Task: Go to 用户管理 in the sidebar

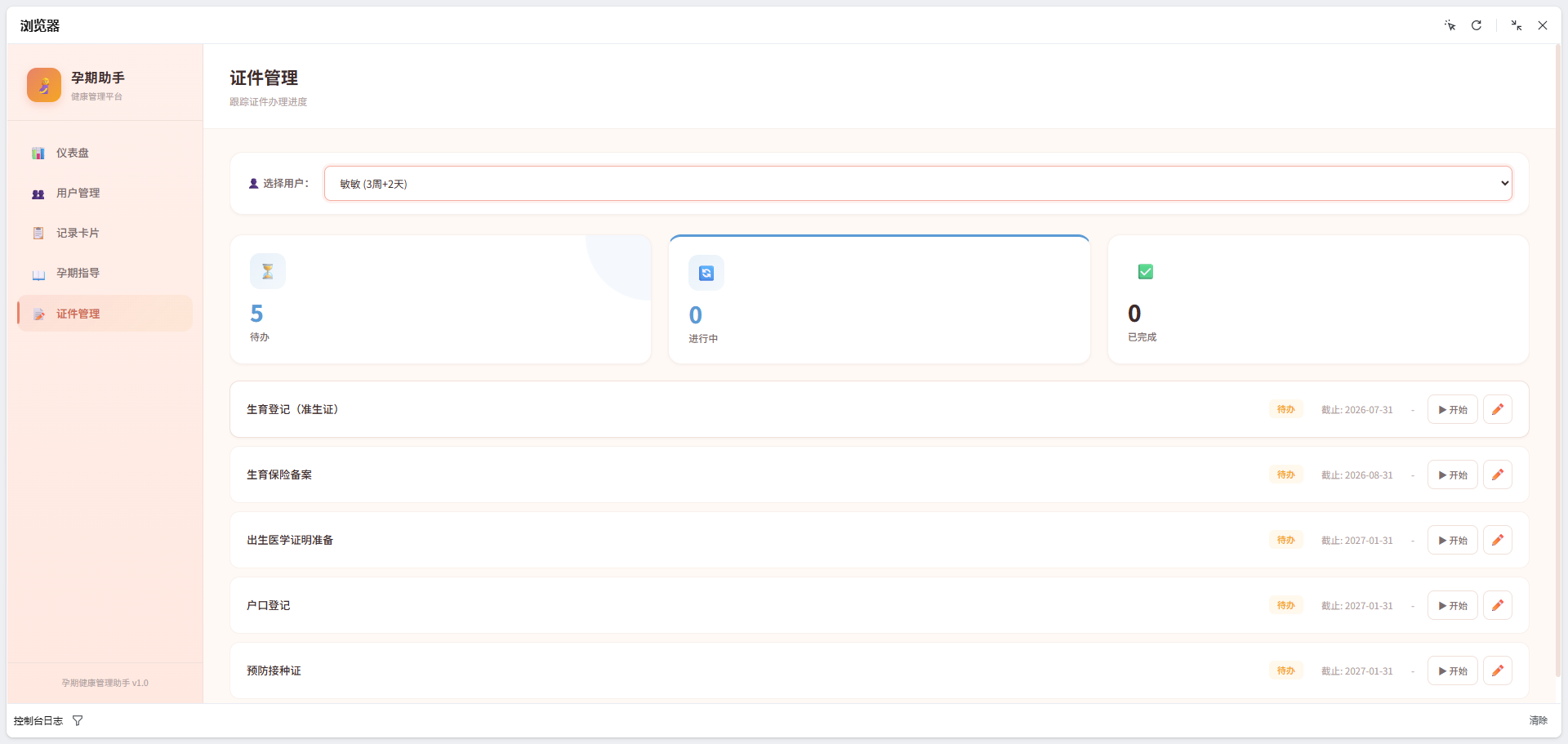Action: [78, 193]
